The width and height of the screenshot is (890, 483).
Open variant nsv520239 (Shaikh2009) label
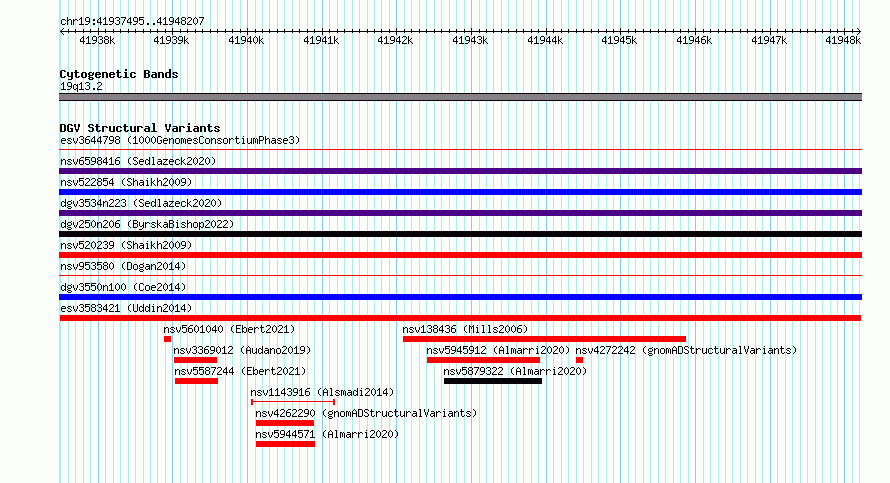click(126, 245)
